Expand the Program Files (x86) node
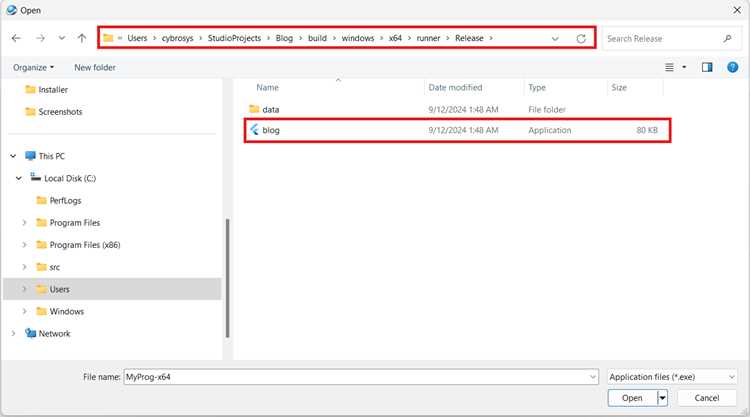This screenshot has width=750, height=417. click(24, 245)
